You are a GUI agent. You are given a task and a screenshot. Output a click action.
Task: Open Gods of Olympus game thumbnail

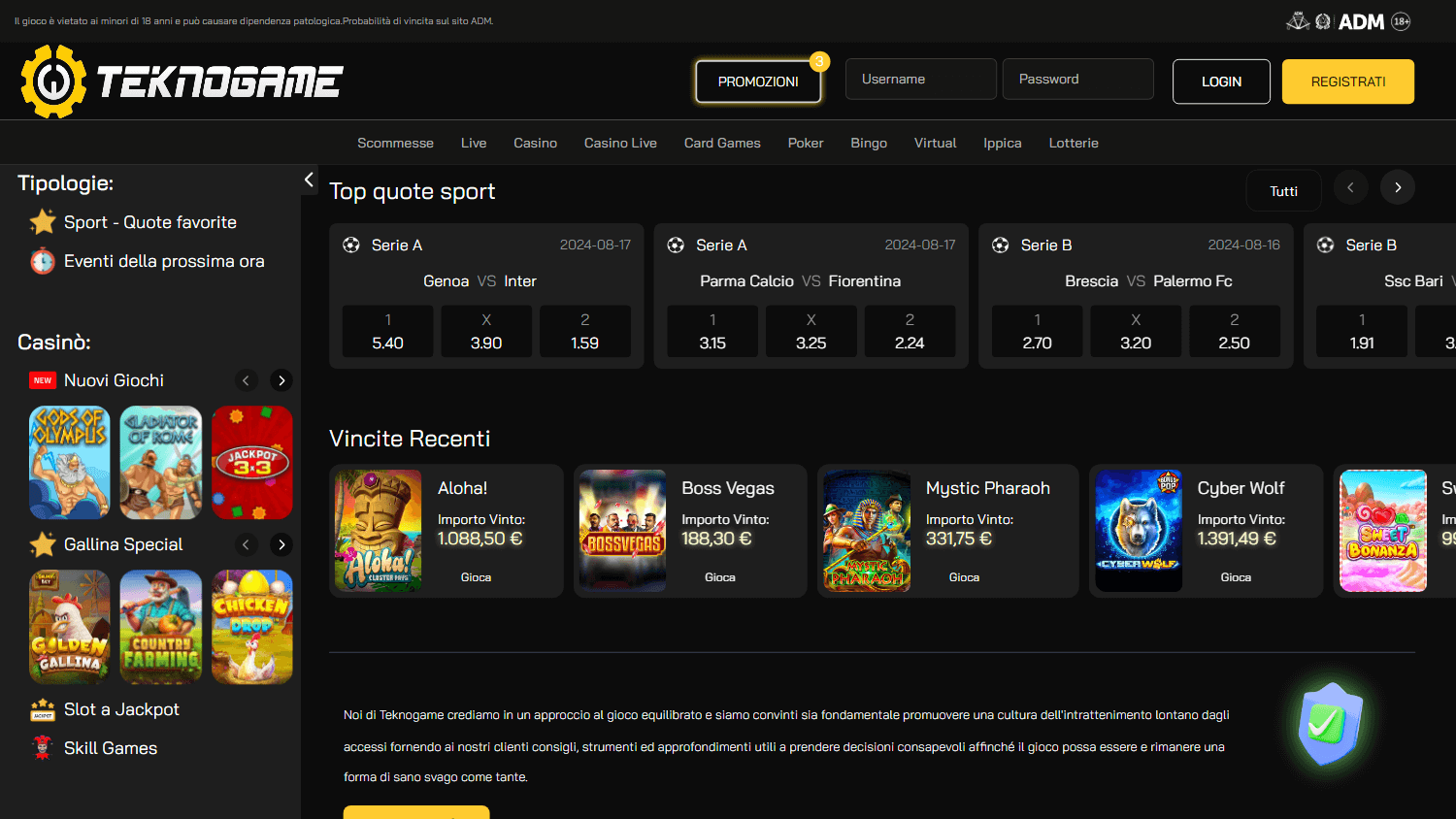[x=70, y=463]
